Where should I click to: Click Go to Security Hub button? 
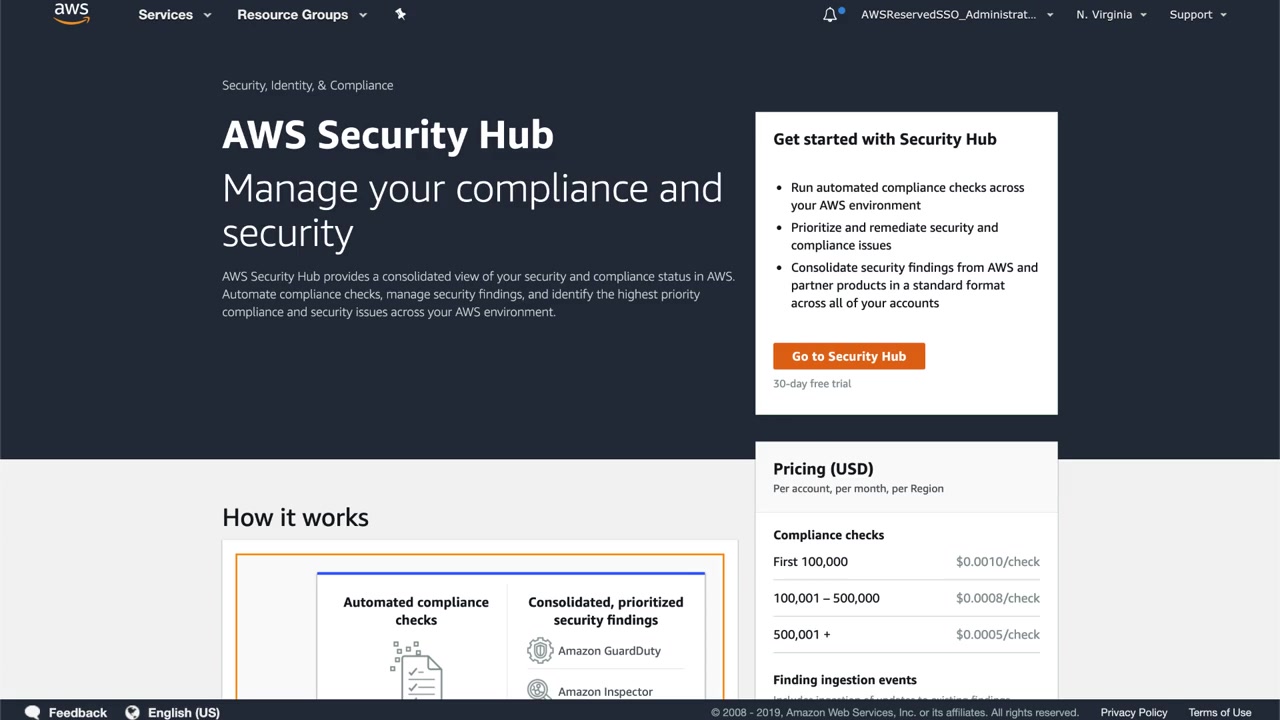[849, 356]
